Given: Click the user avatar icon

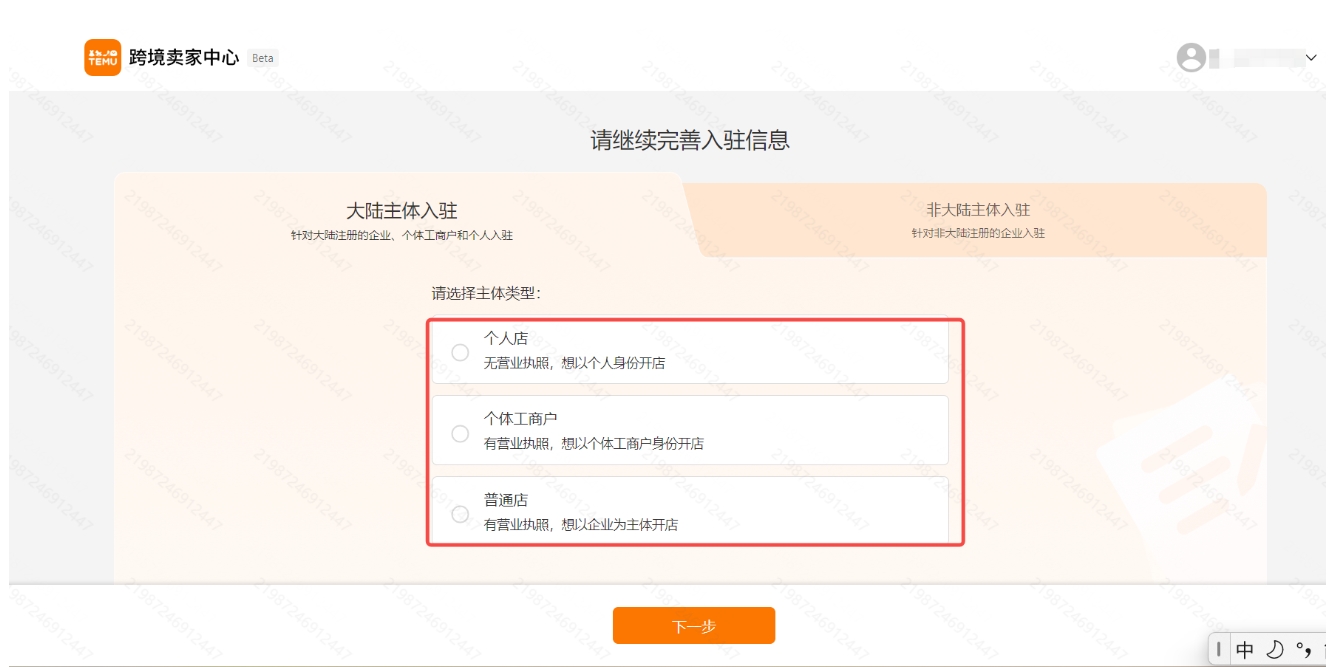Looking at the screenshot, I should pos(1191,58).
